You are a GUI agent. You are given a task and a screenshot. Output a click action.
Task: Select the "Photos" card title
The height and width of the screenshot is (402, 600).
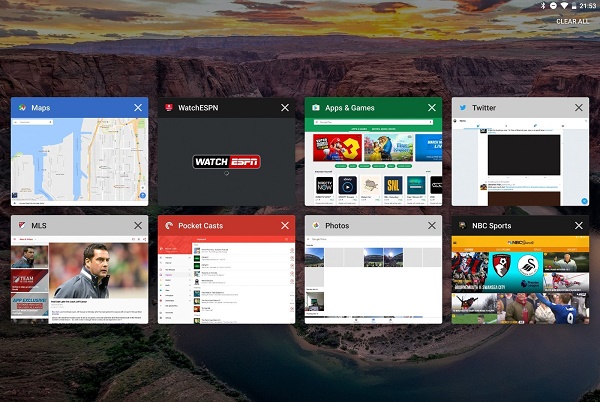337,226
